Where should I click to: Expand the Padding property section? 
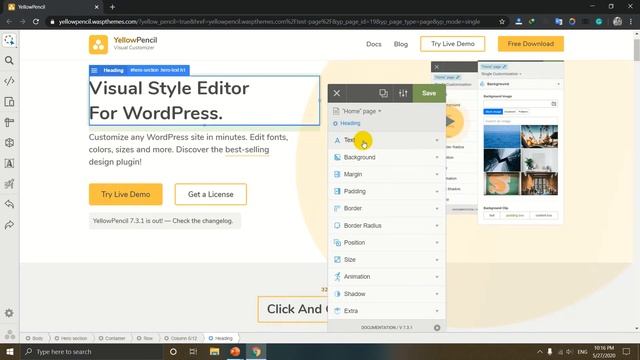[x=387, y=191]
